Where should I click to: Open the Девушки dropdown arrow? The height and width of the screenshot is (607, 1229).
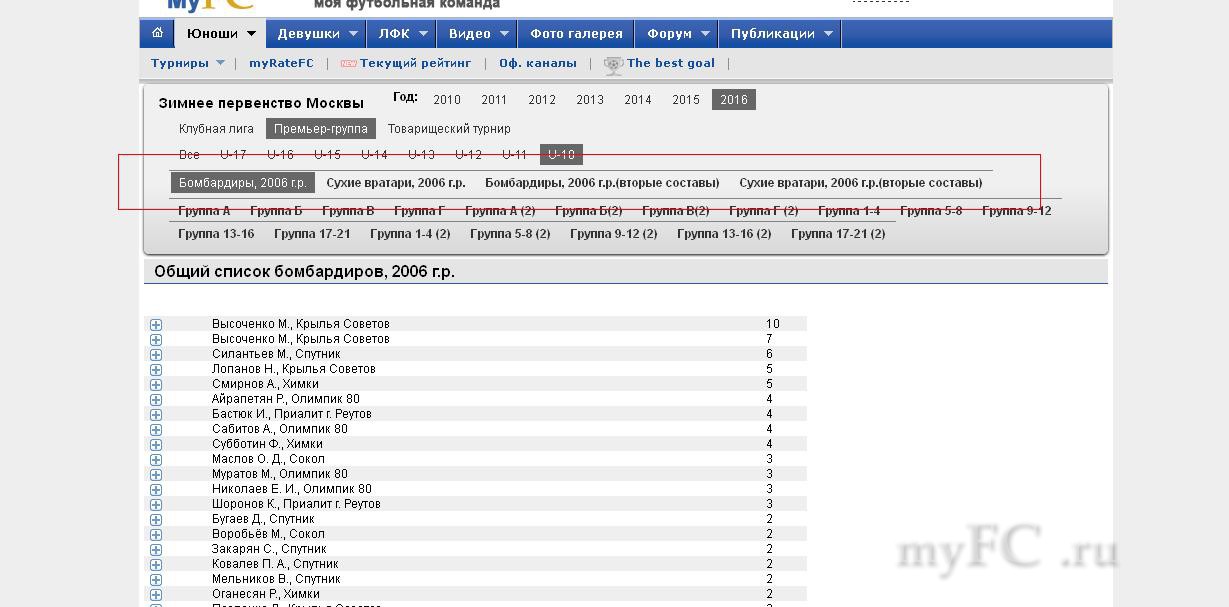[x=354, y=33]
